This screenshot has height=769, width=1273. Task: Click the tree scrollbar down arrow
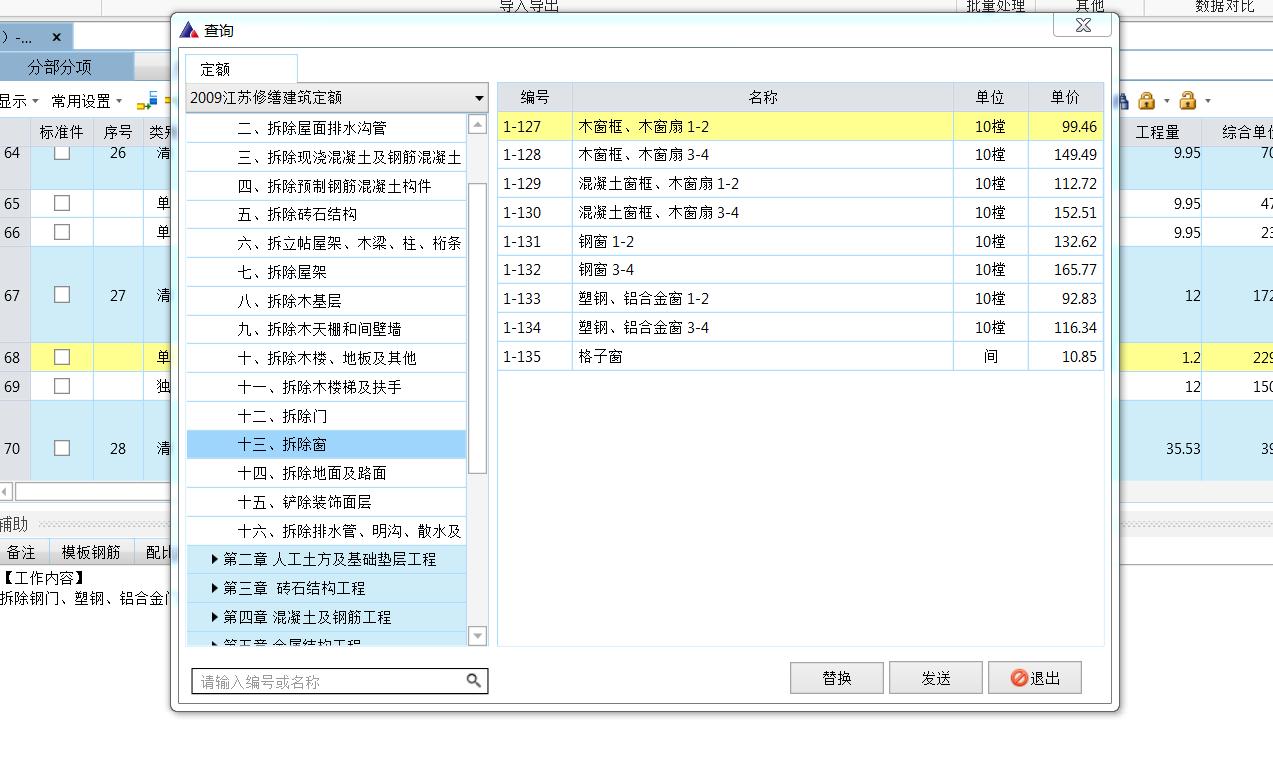pyautogui.click(x=477, y=636)
